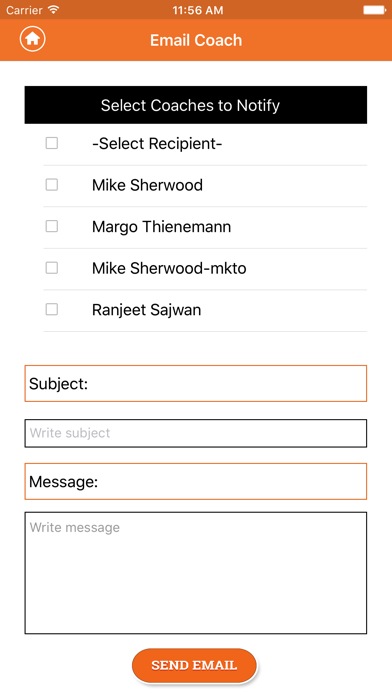Click the Mike Sherwood-mkto name text
This screenshot has width=392, height=696.
click(x=169, y=268)
